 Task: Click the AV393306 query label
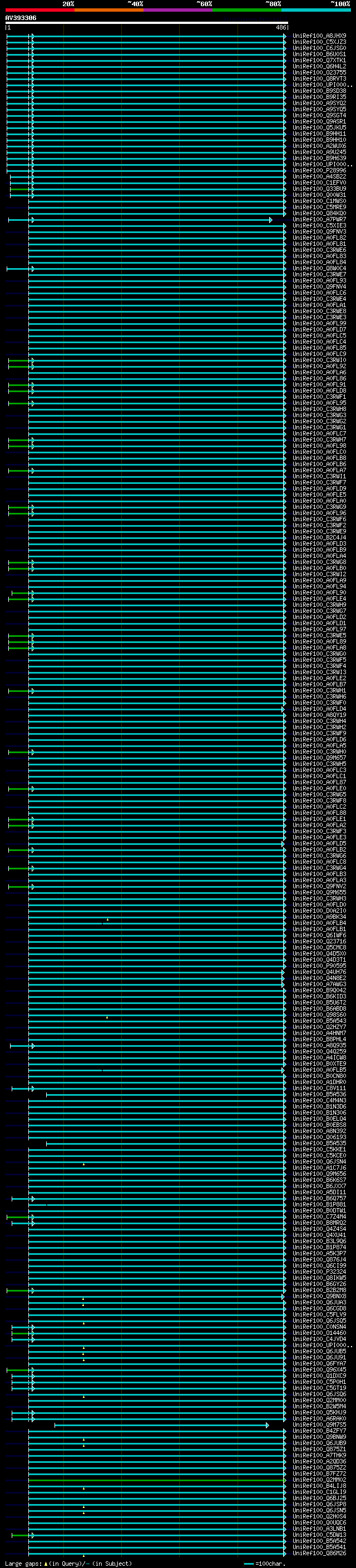coord(21,18)
